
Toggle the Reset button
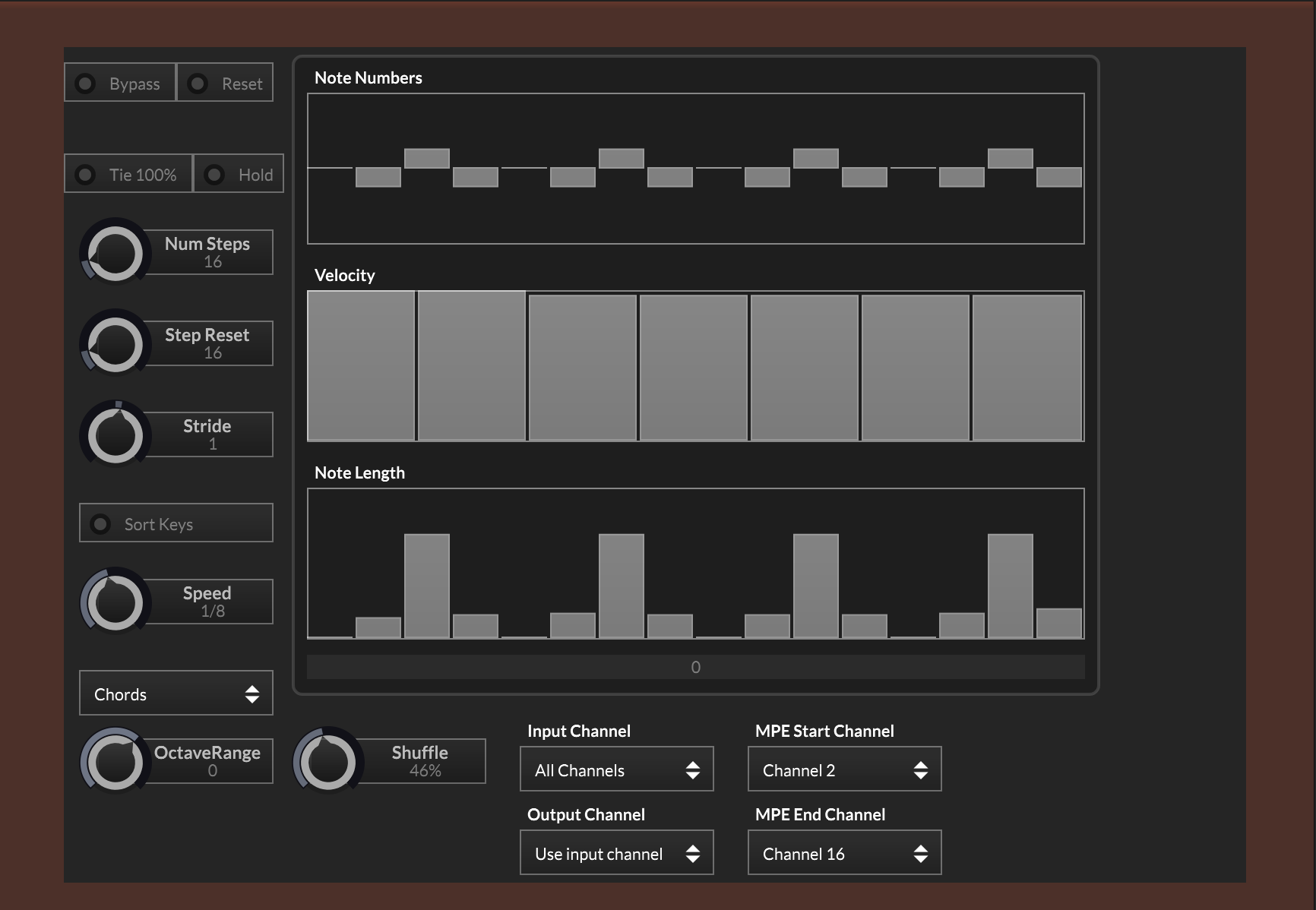225,82
